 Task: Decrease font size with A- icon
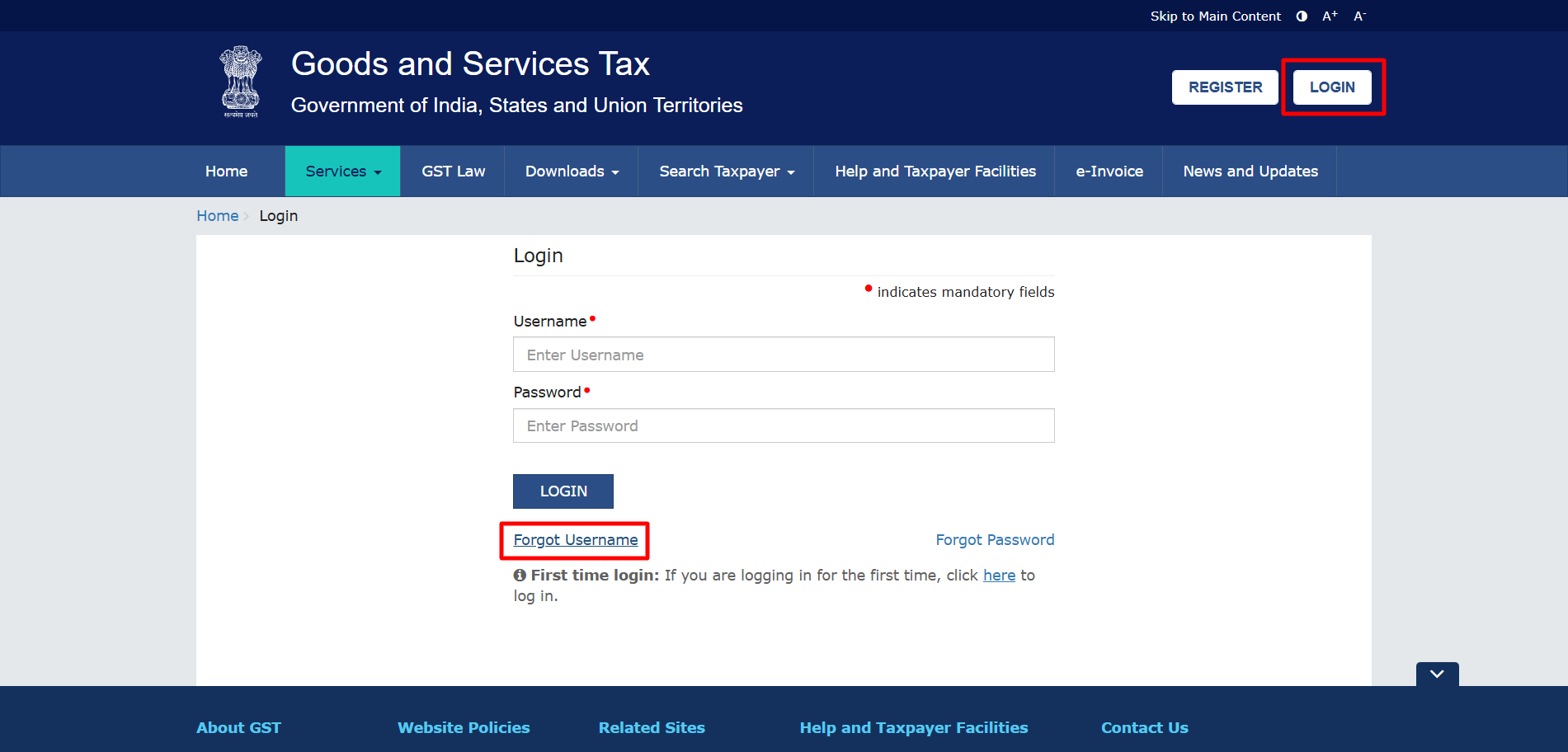click(1359, 16)
